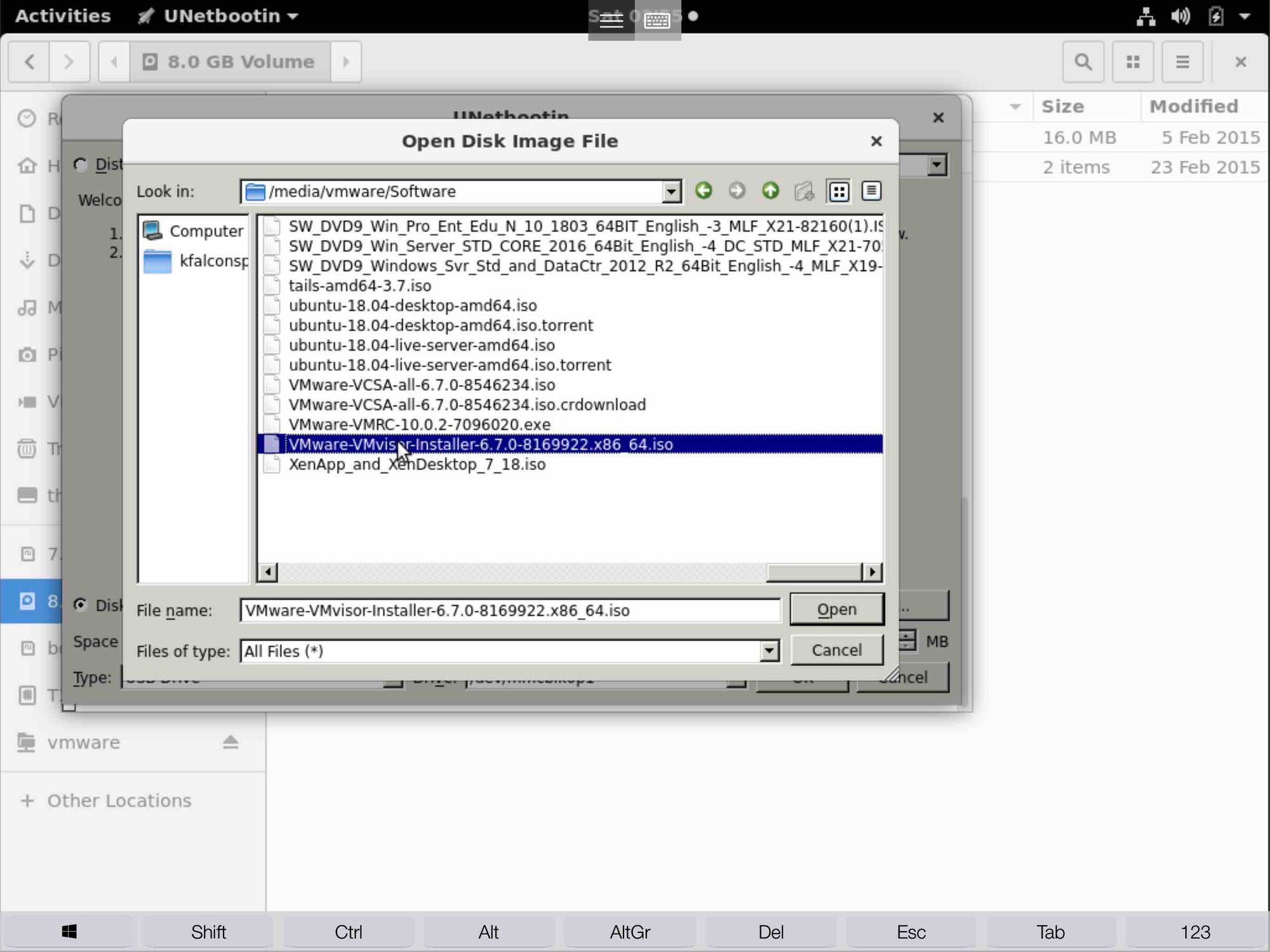
Task: Click the Open button
Action: click(836, 609)
